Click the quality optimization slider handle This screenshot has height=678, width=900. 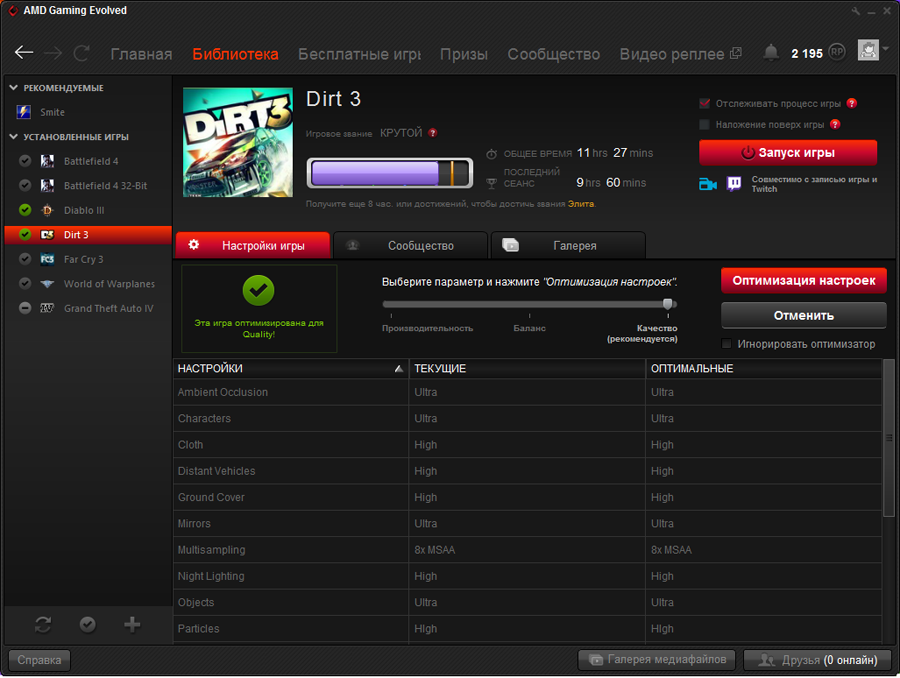[668, 304]
